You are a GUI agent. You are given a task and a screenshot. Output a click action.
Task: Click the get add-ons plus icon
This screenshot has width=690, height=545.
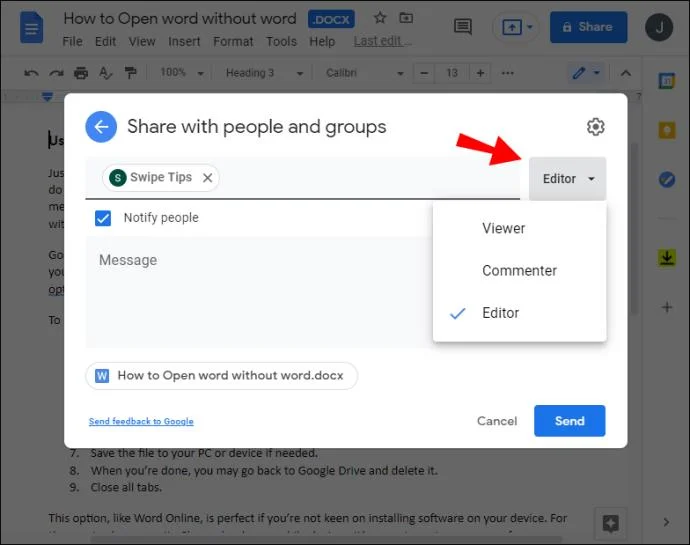click(x=667, y=307)
